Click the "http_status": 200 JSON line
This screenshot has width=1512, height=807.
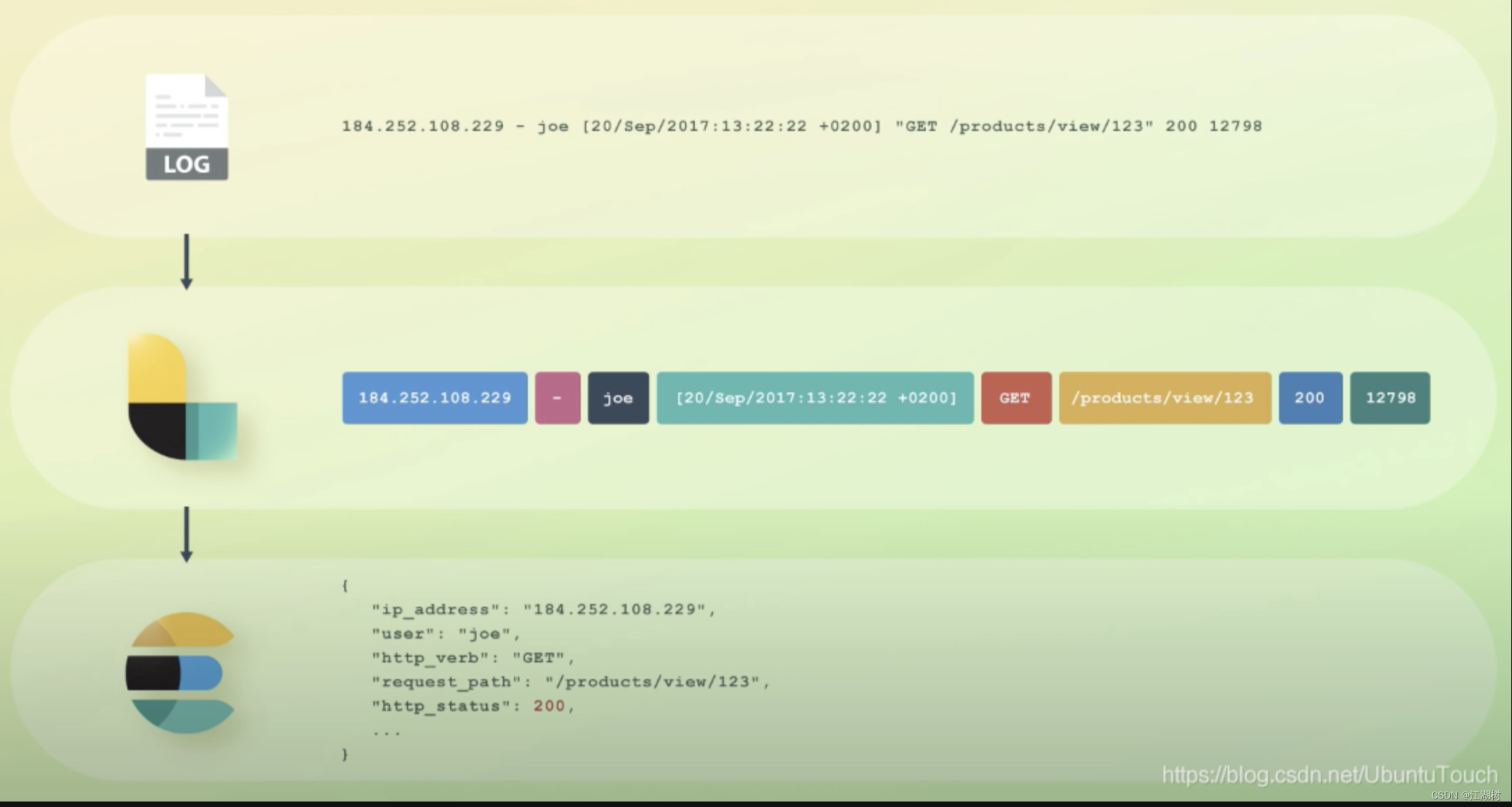473,707
